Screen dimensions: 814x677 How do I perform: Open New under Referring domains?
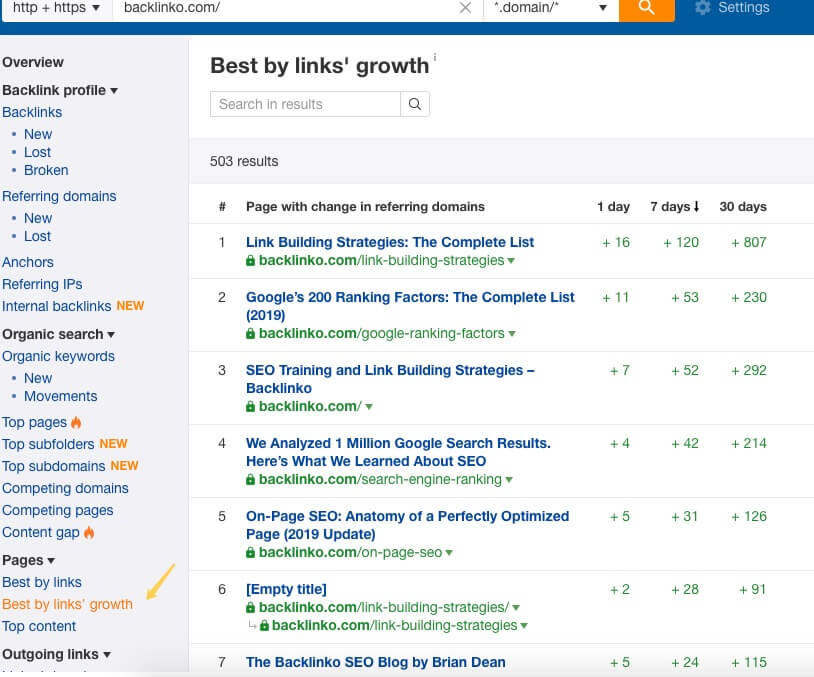38,218
